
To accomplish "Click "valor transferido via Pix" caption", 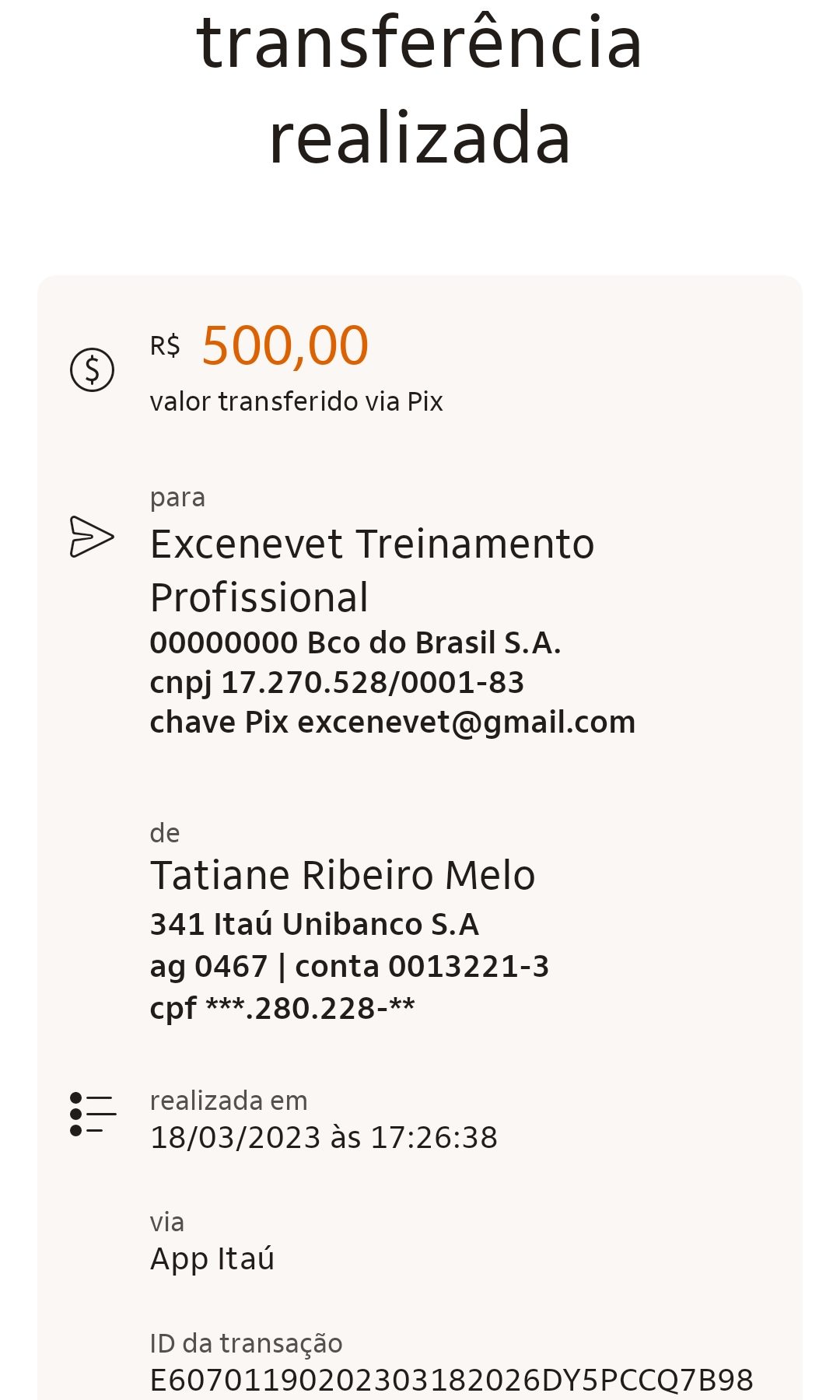I will click(296, 401).
